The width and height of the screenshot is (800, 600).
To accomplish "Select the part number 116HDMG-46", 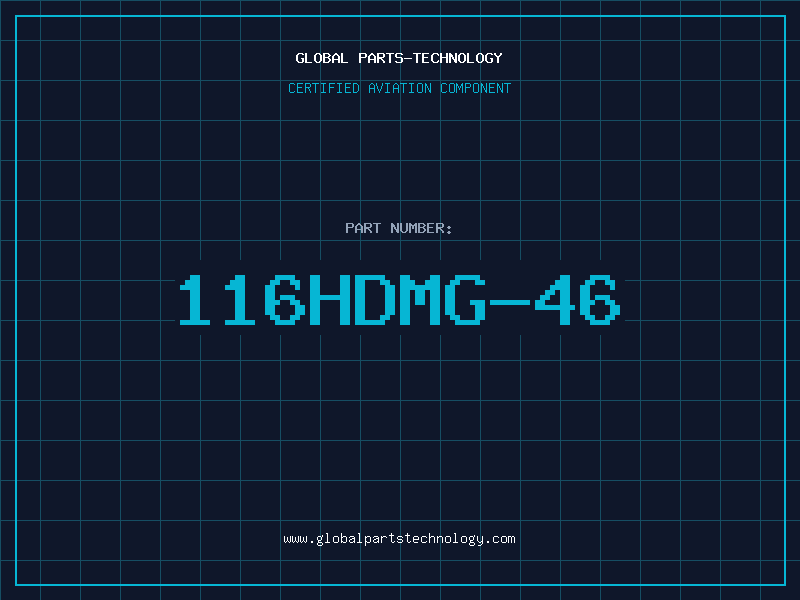I will [399, 300].
